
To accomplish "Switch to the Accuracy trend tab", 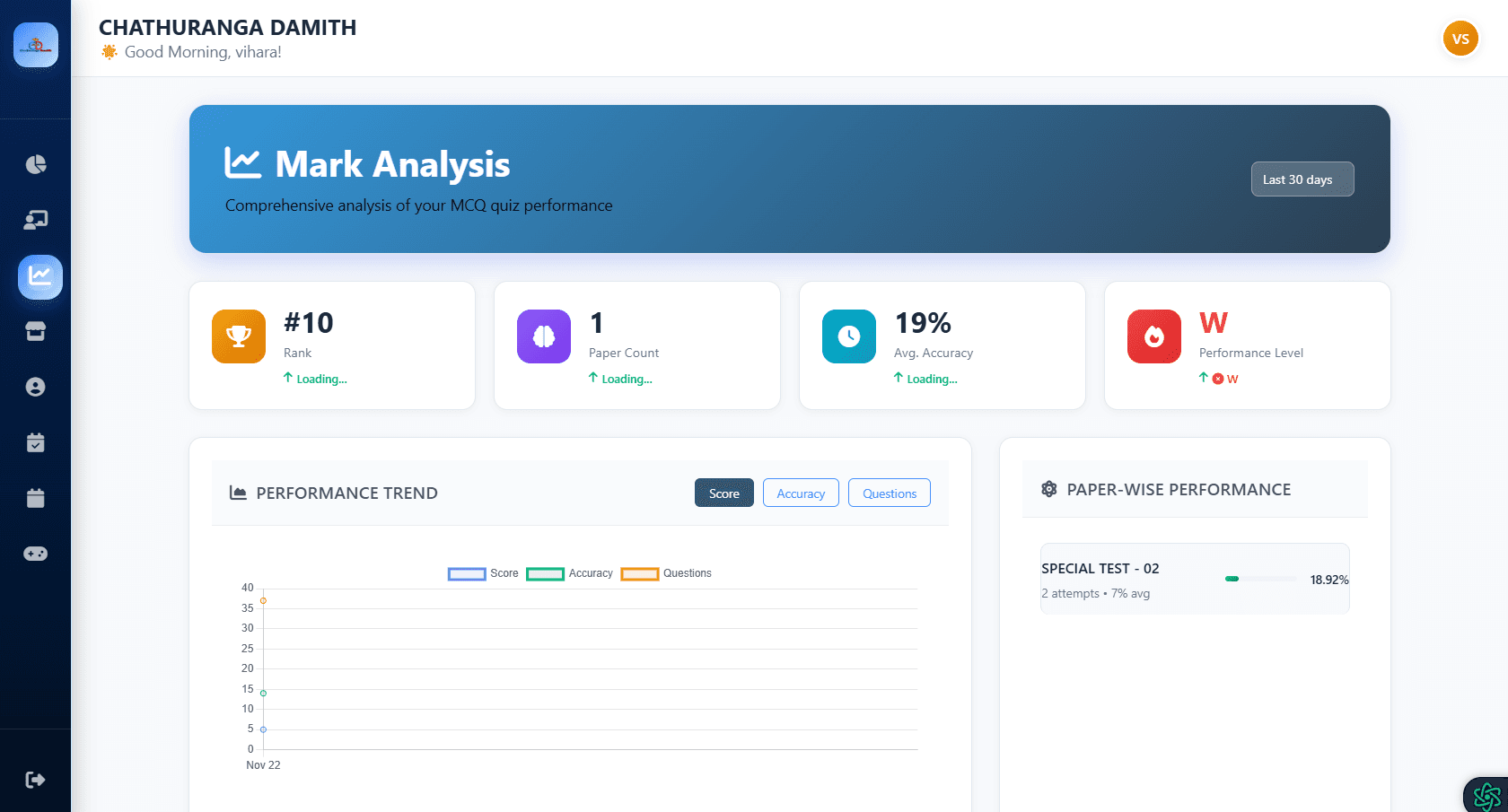I will 800,493.
